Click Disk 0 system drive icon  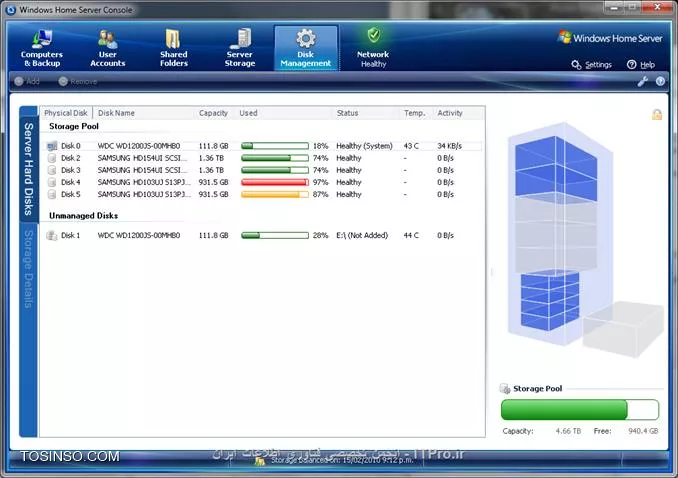[52, 146]
